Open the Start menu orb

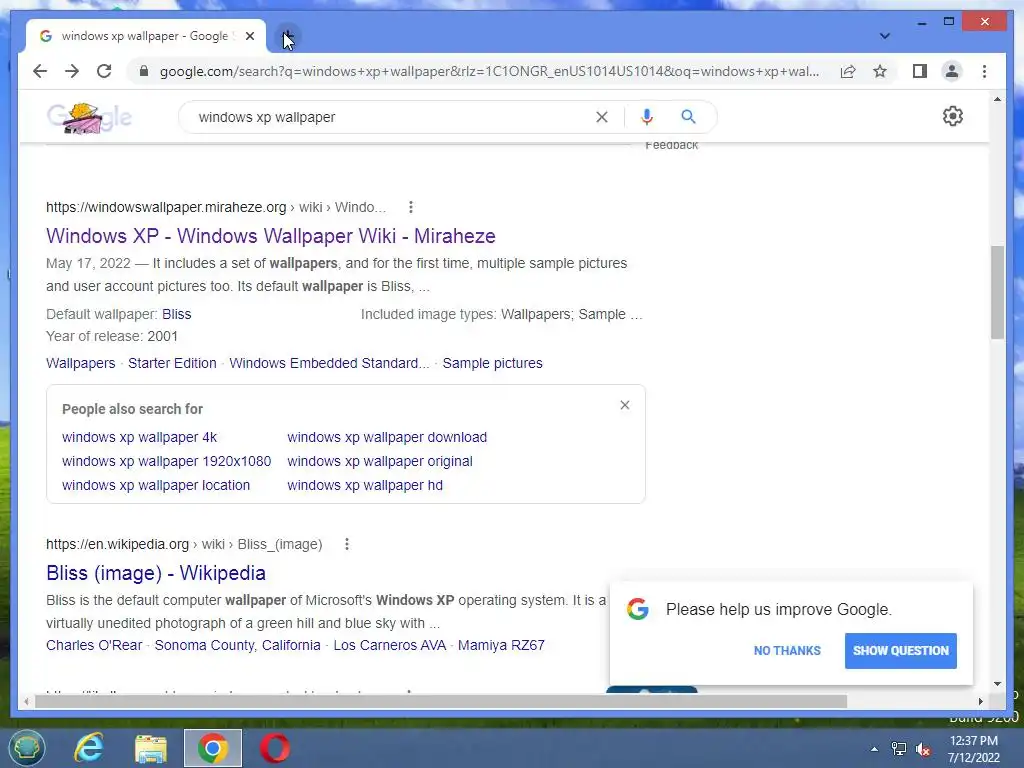(x=26, y=748)
